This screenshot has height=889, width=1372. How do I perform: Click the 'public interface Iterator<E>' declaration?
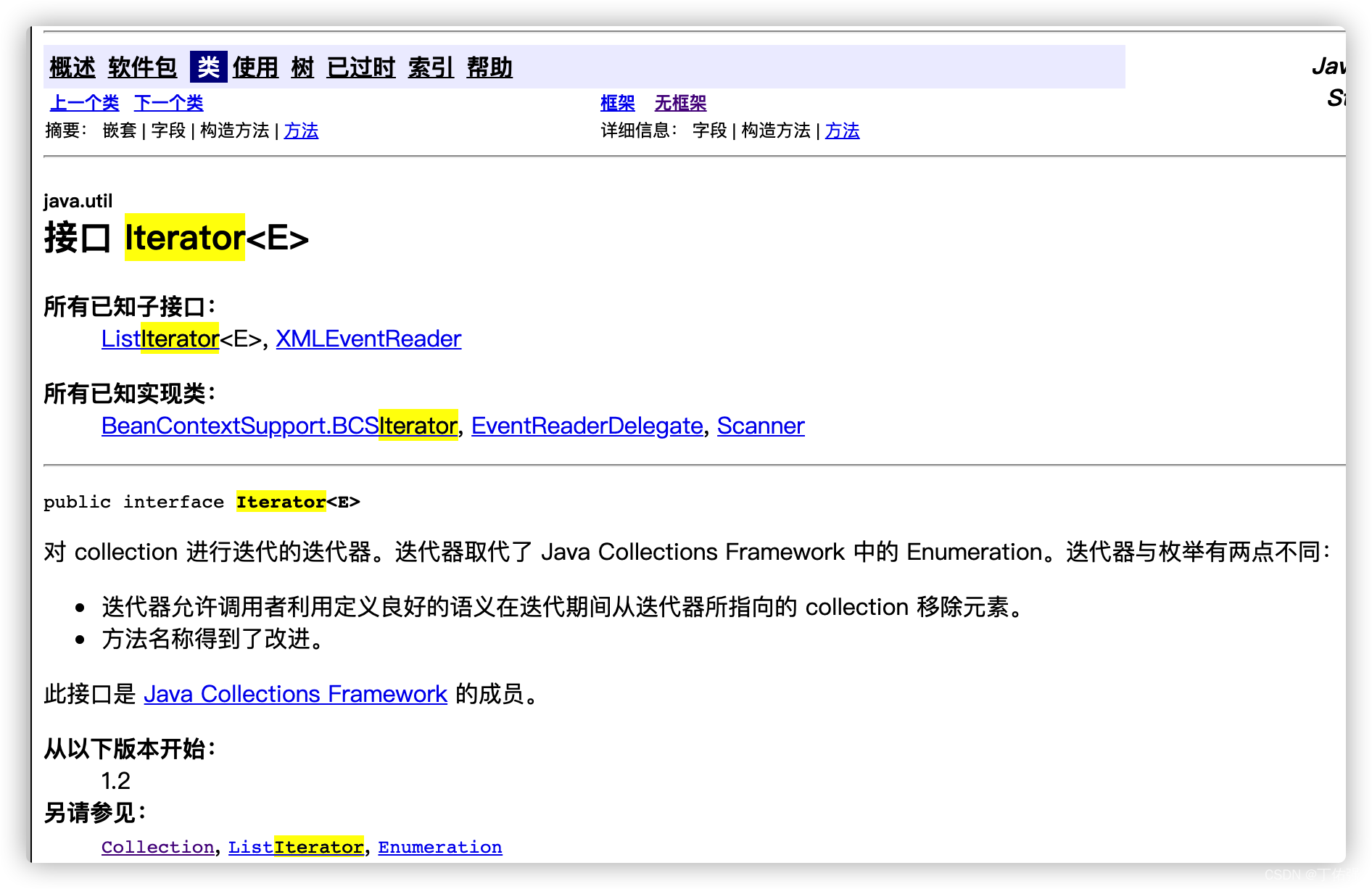(202, 502)
